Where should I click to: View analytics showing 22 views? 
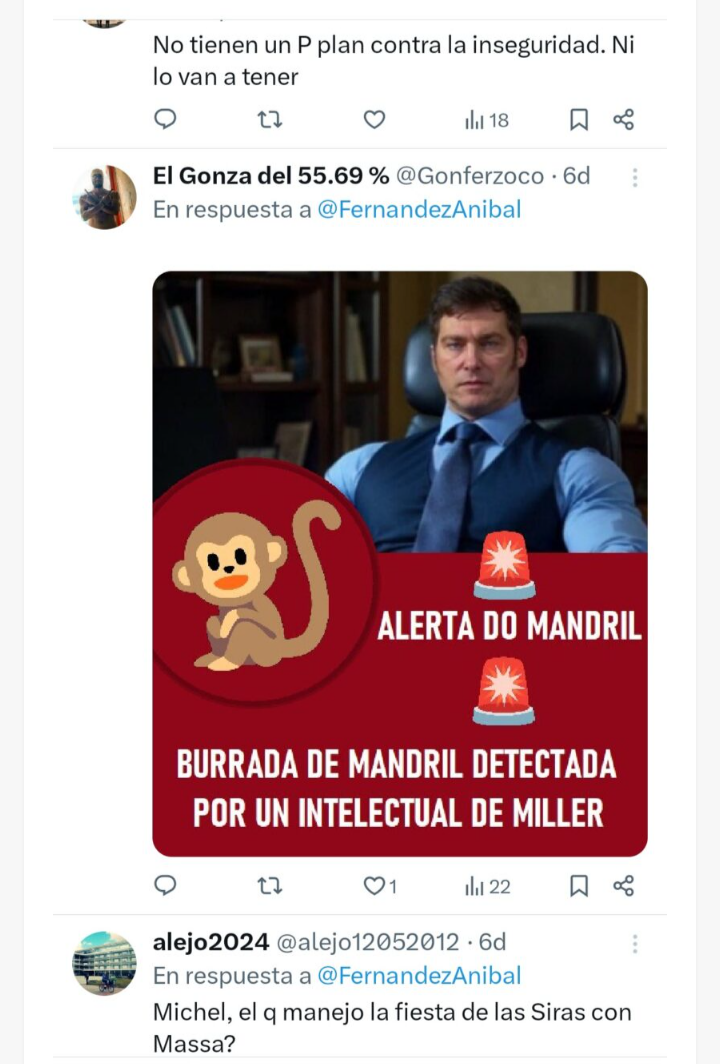pos(487,886)
